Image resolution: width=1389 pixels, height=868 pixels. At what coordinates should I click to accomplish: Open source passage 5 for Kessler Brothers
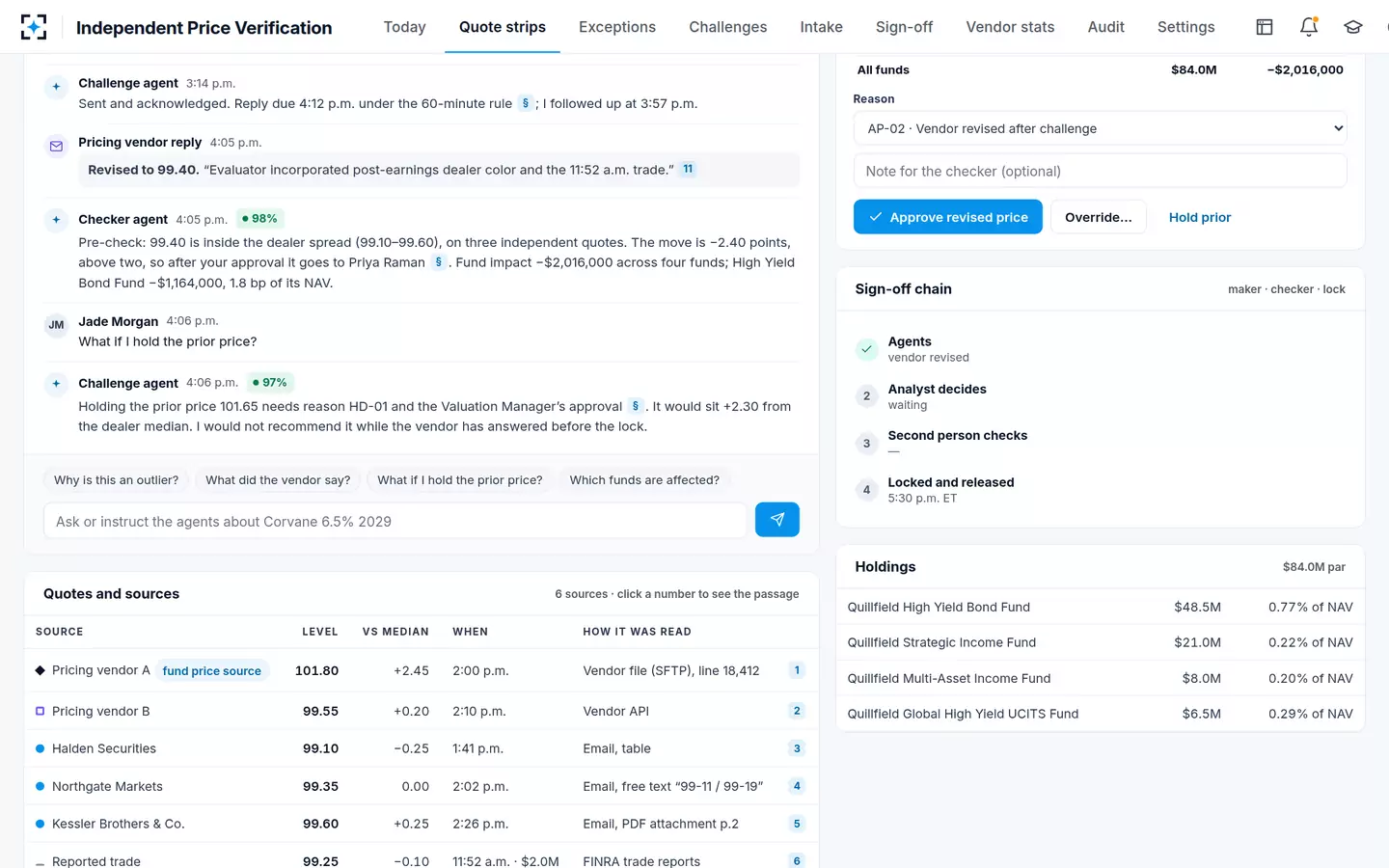click(797, 824)
